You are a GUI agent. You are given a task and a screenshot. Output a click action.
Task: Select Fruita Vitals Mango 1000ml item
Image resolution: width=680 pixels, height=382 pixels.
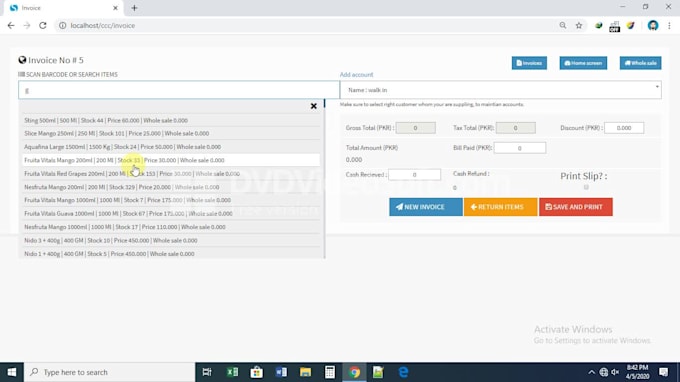[171, 200]
